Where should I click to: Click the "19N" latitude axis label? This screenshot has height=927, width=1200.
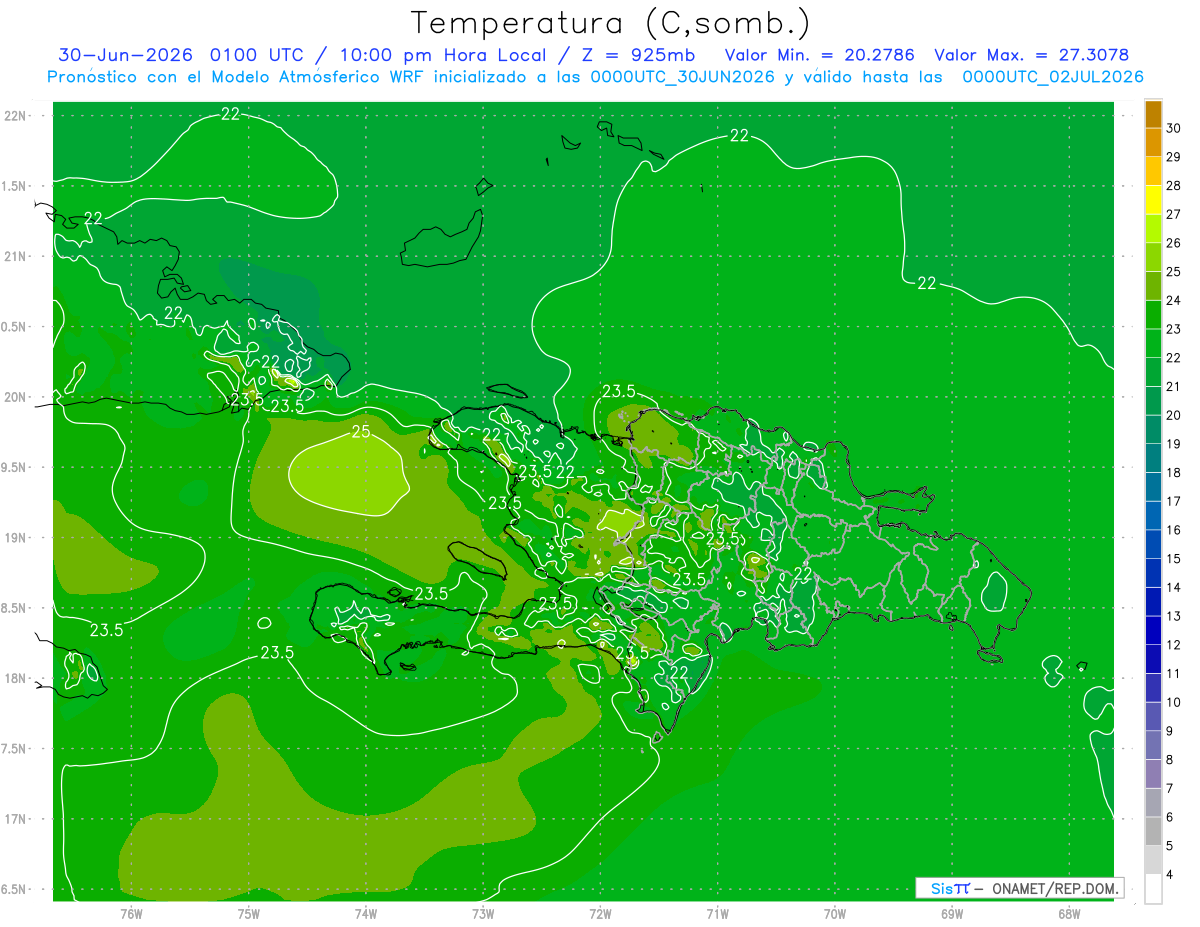[x=16, y=538]
